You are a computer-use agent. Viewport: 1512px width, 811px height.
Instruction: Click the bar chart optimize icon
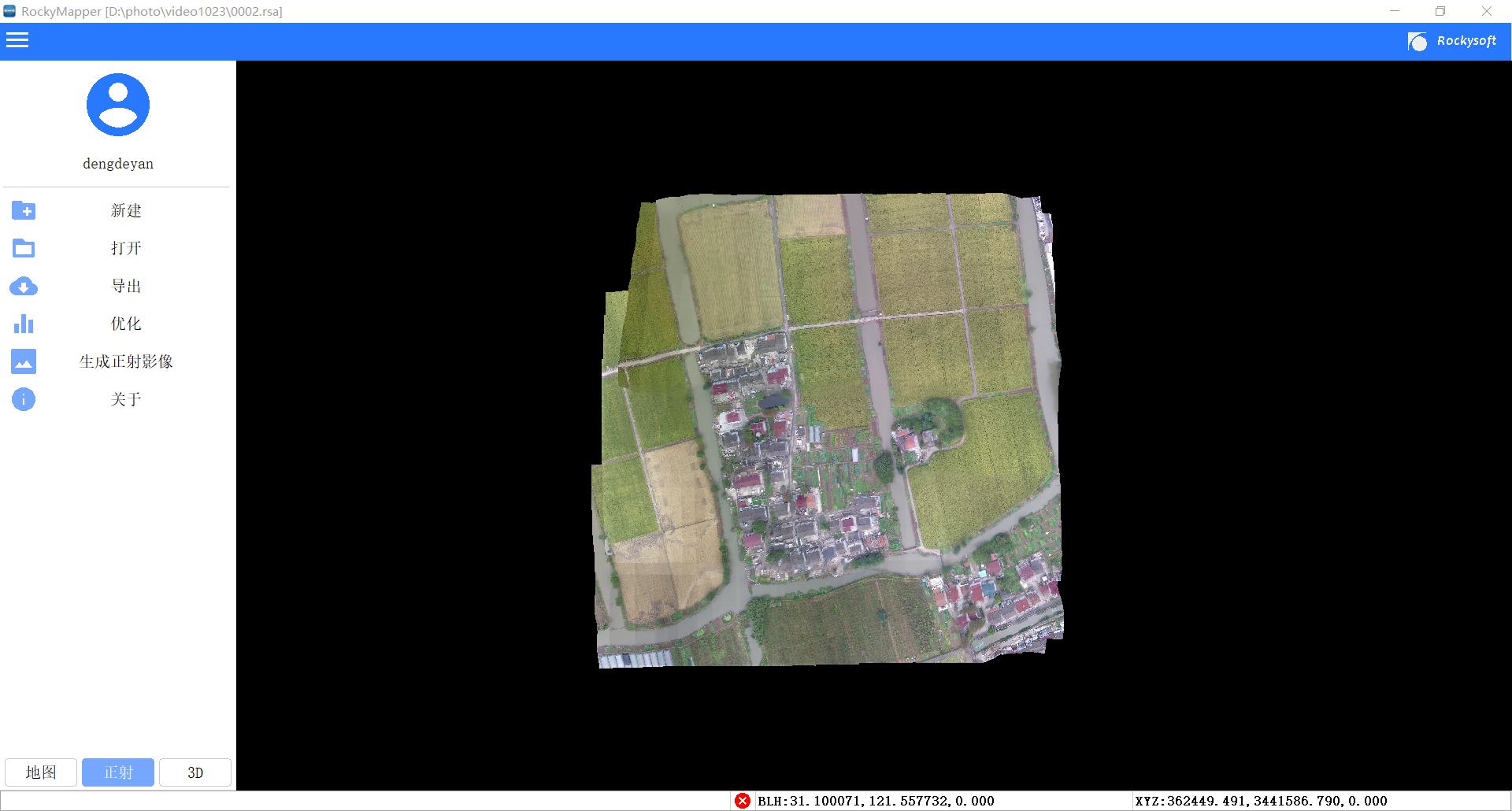coord(24,324)
